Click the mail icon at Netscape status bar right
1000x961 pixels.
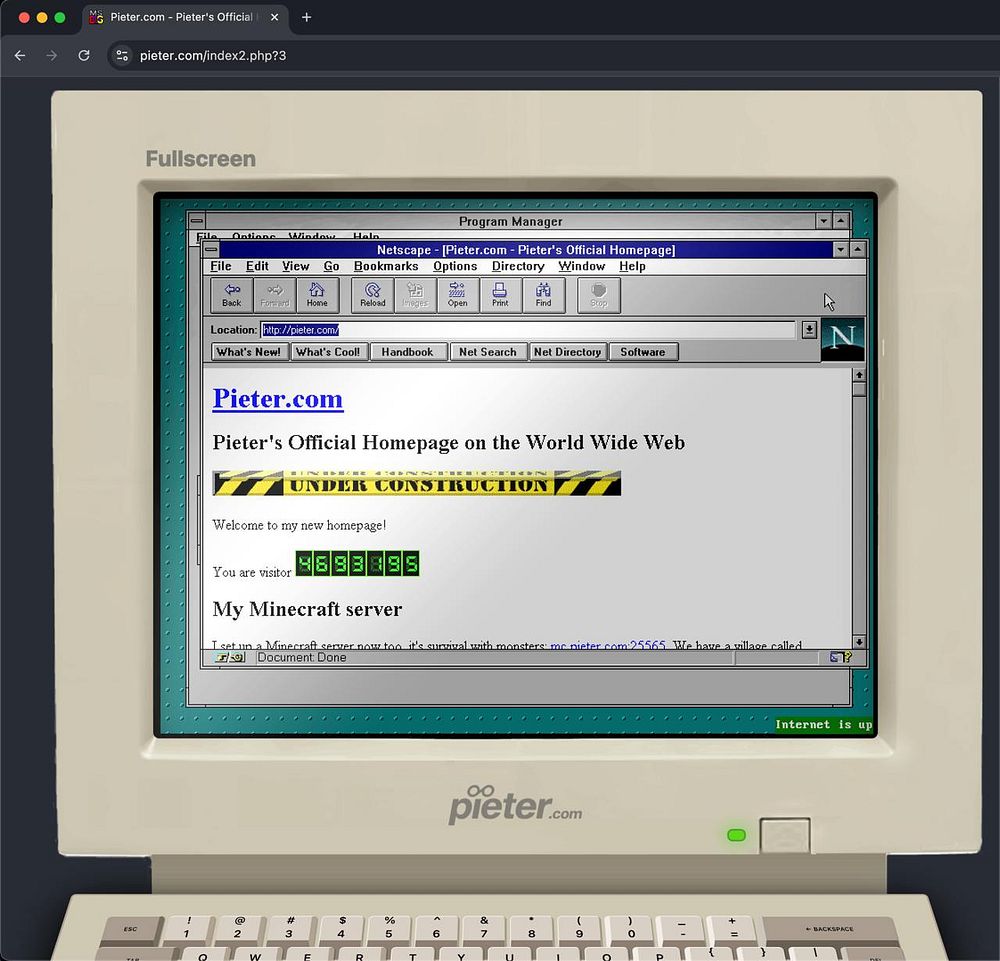pyautogui.click(x=841, y=657)
